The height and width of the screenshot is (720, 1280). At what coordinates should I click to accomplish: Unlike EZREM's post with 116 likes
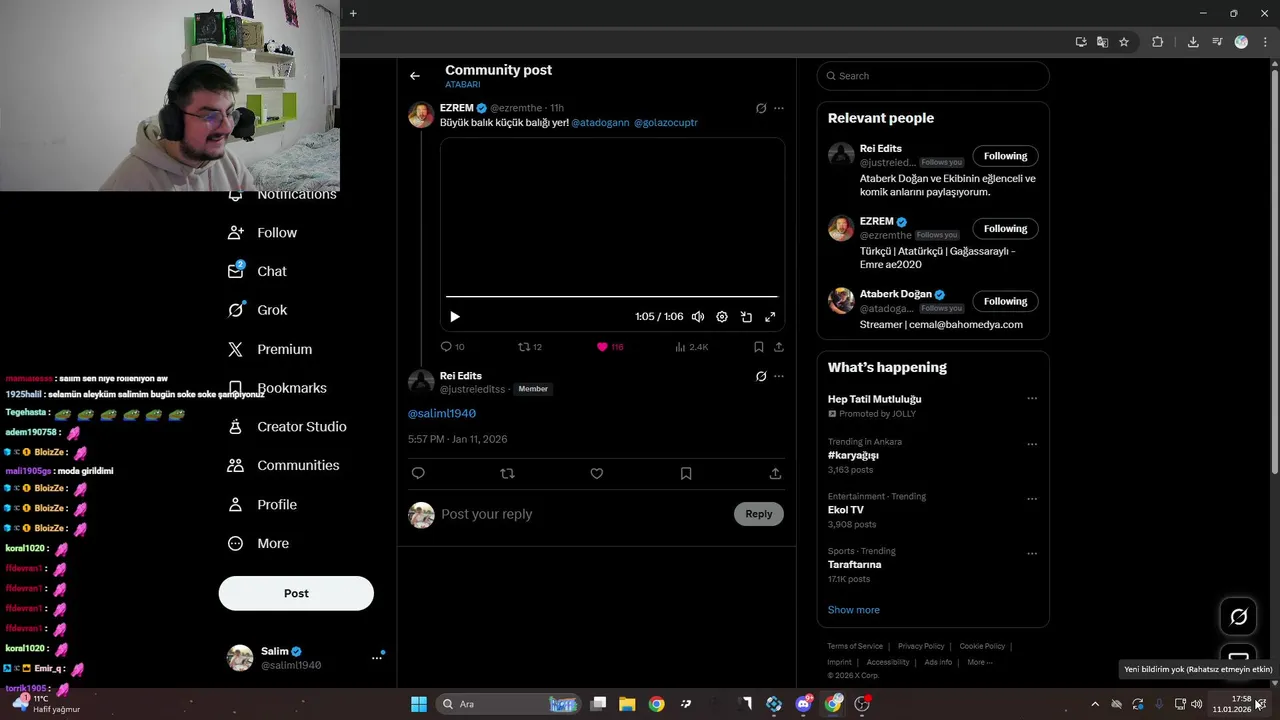pyautogui.click(x=609, y=347)
